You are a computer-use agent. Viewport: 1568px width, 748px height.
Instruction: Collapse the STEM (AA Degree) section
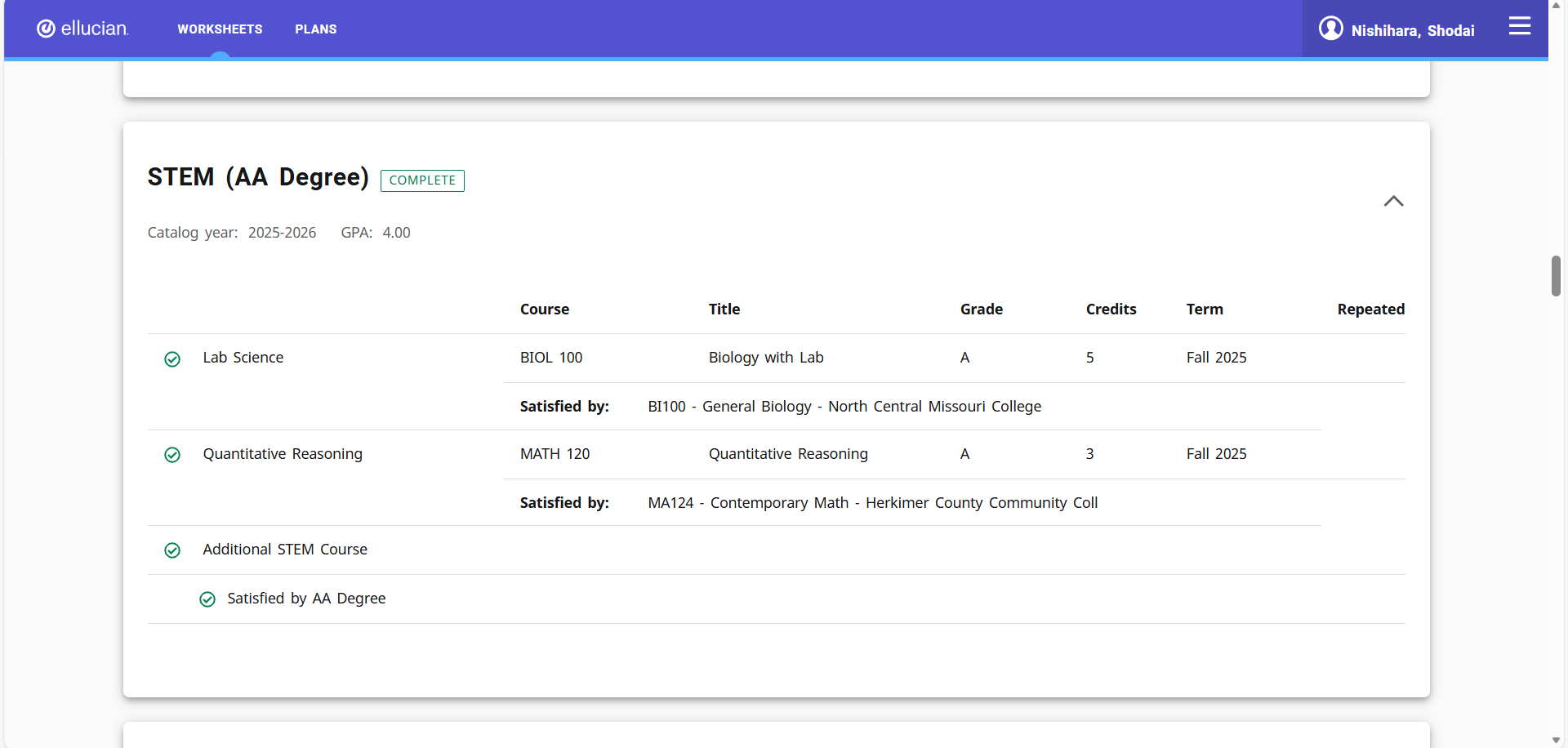1393,201
